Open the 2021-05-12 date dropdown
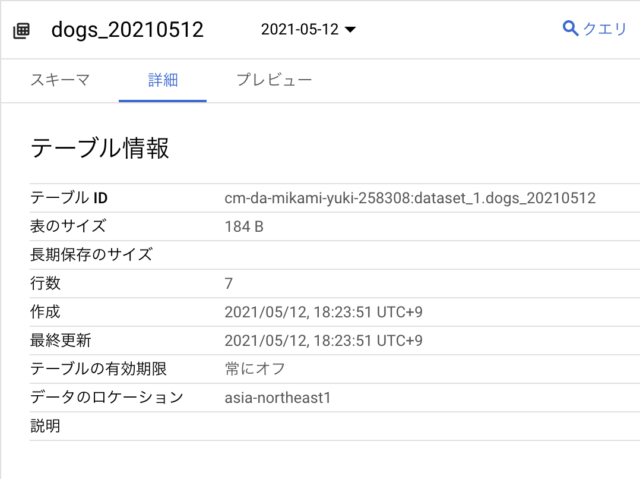The width and height of the screenshot is (640, 479). [x=308, y=29]
